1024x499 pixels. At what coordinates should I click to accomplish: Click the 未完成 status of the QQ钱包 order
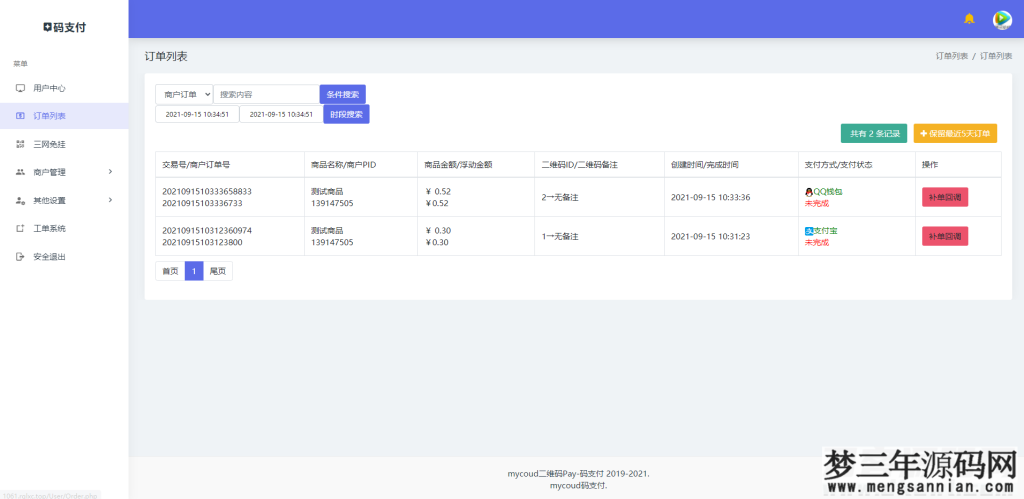816,203
